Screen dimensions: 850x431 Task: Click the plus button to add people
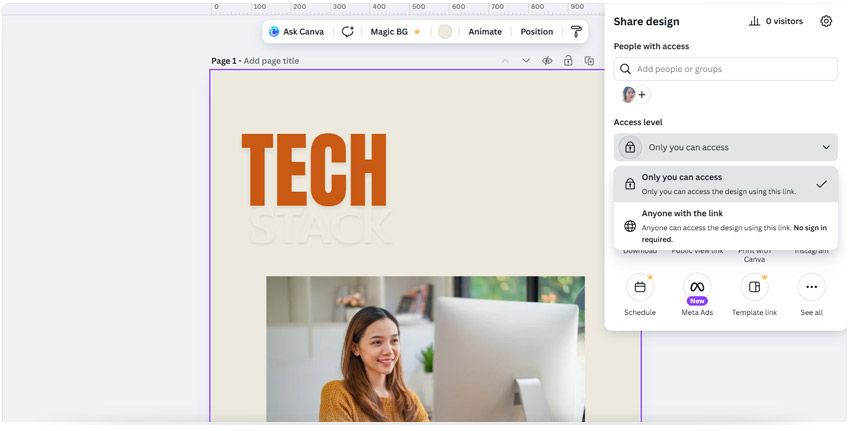642,95
